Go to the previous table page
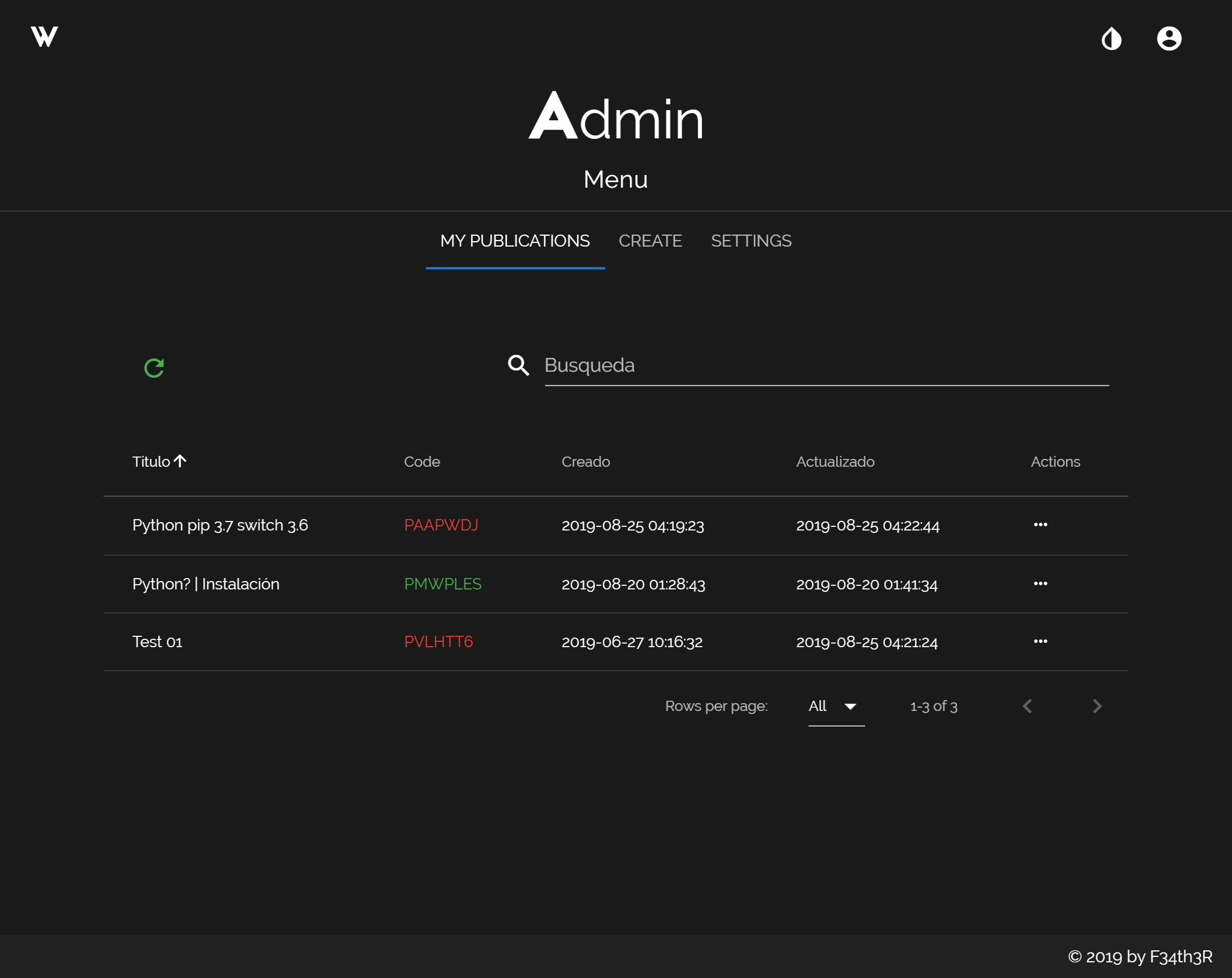Screen dimensions: 1232x978 click(x=1027, y=706)
